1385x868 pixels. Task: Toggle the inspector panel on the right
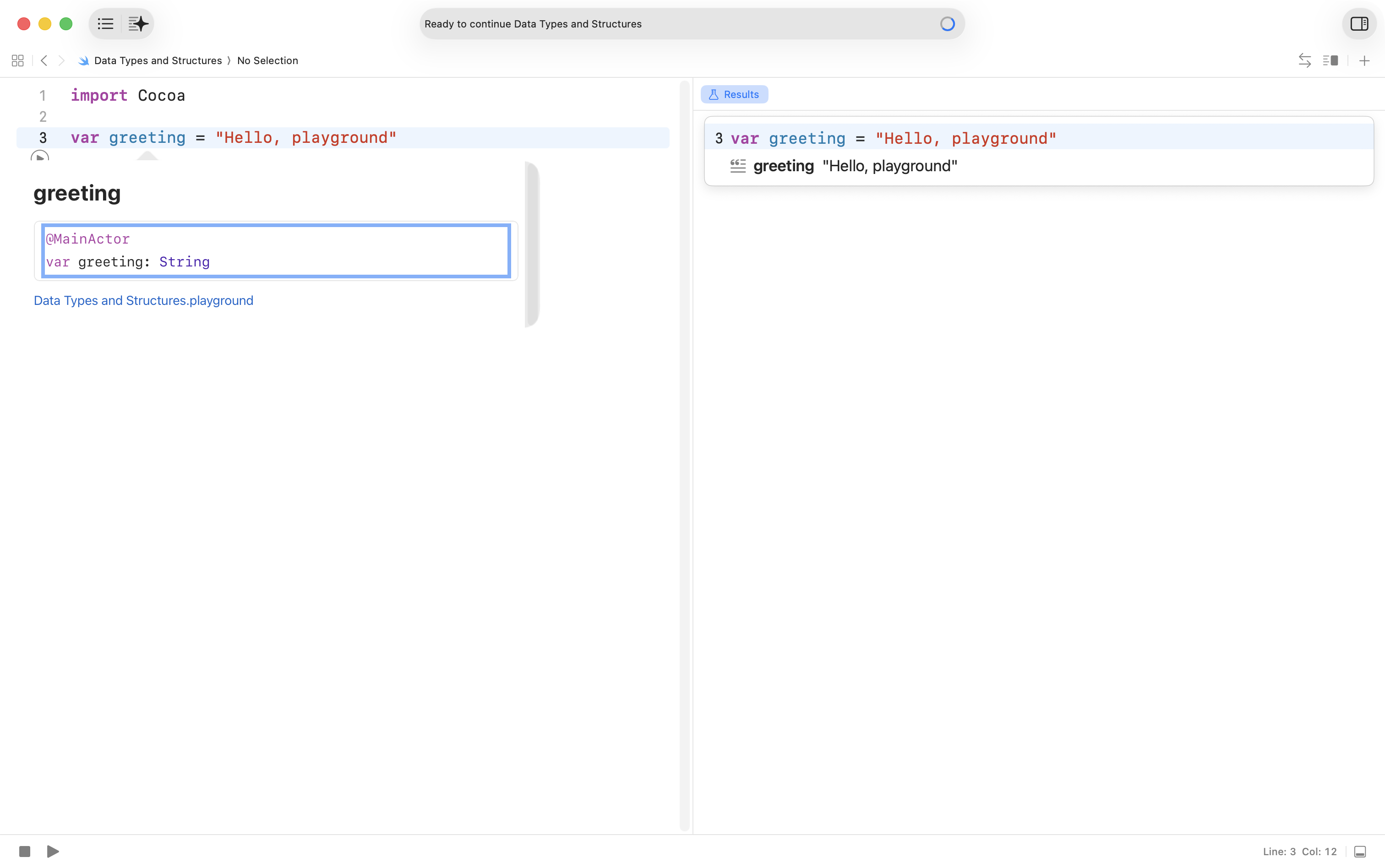[x=1358, y=23]
